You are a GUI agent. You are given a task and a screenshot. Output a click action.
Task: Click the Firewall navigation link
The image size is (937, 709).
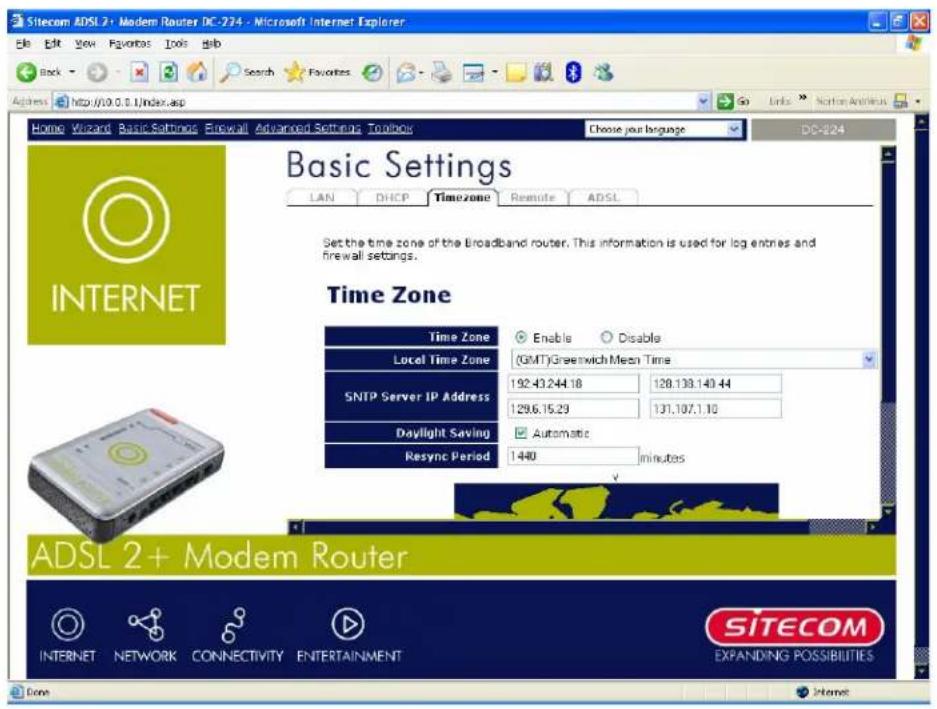point(226,128)
